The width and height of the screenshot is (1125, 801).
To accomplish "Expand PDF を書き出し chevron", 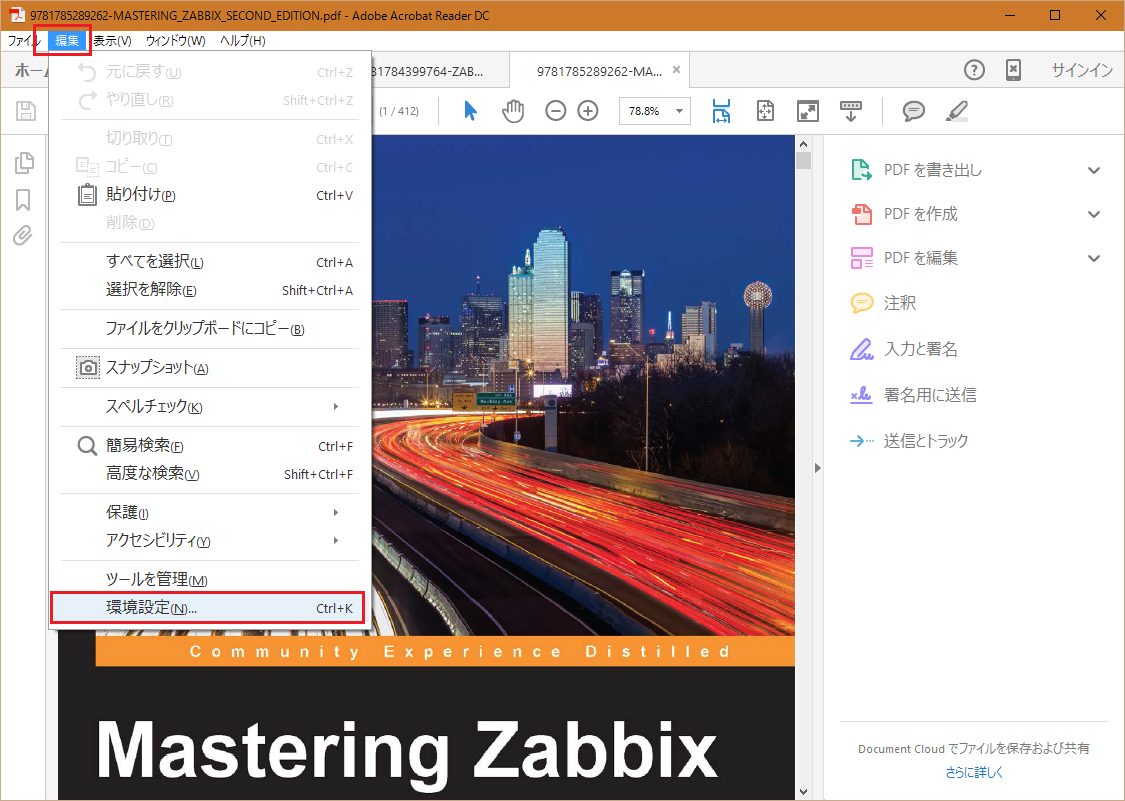I will point(1093,170).
